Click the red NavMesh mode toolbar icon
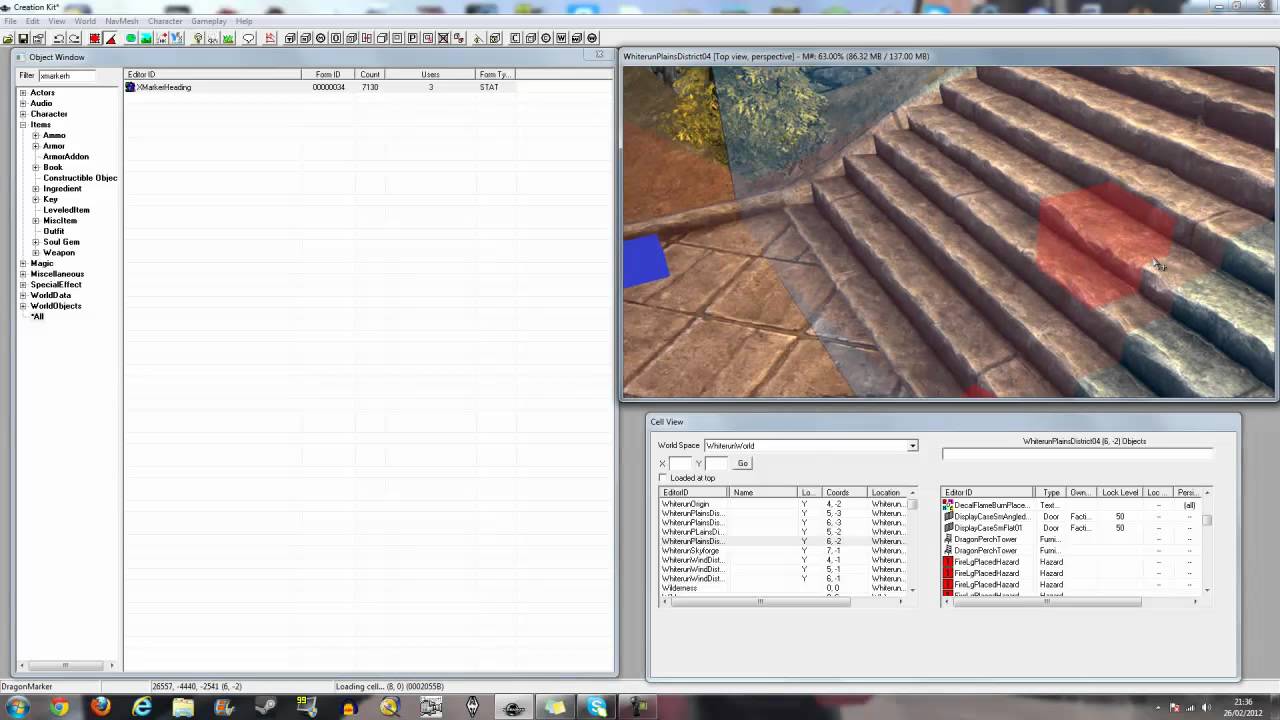The height and width of the screenshot is (720, 1280). [x=270, y=38]
